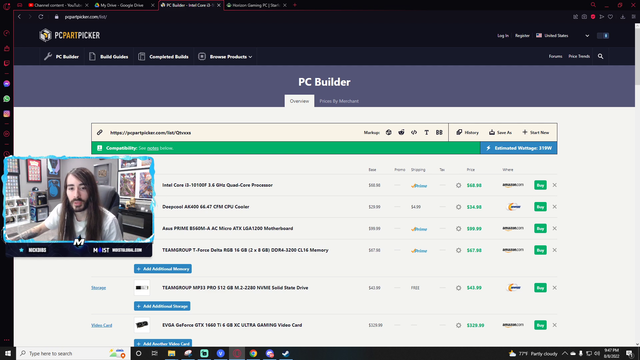Open site search magnifier icon

pos(600,56)
